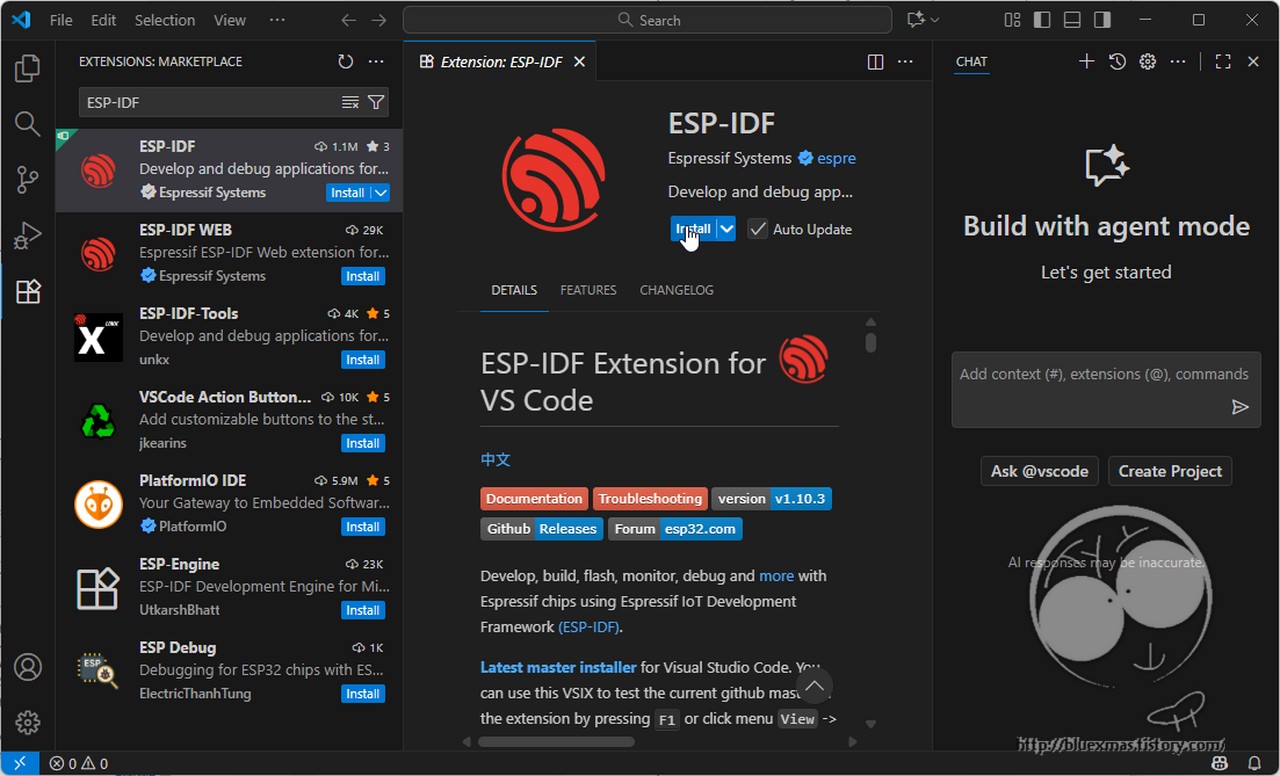Screen dimensions: 1280x776
Task: Click the README horizontal scrollbar thumb
Action: pyautogui.click(x=556, y=742)
